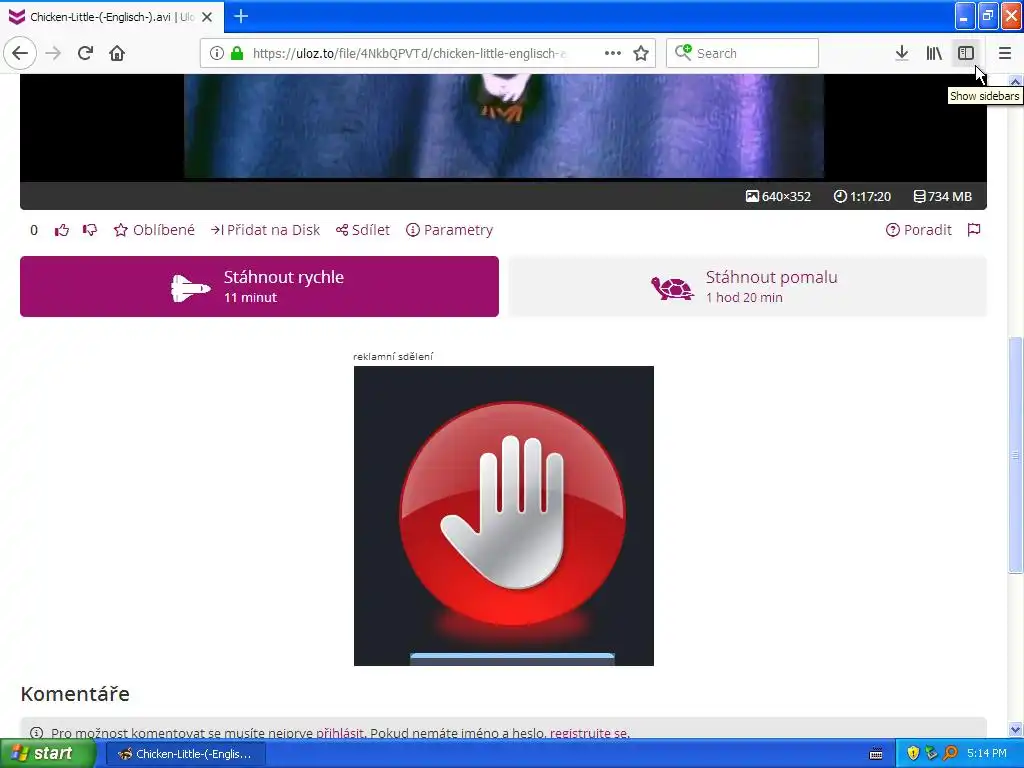1024x768 pixels.
Task: Click the URL address field
Action: coord(409,53)
